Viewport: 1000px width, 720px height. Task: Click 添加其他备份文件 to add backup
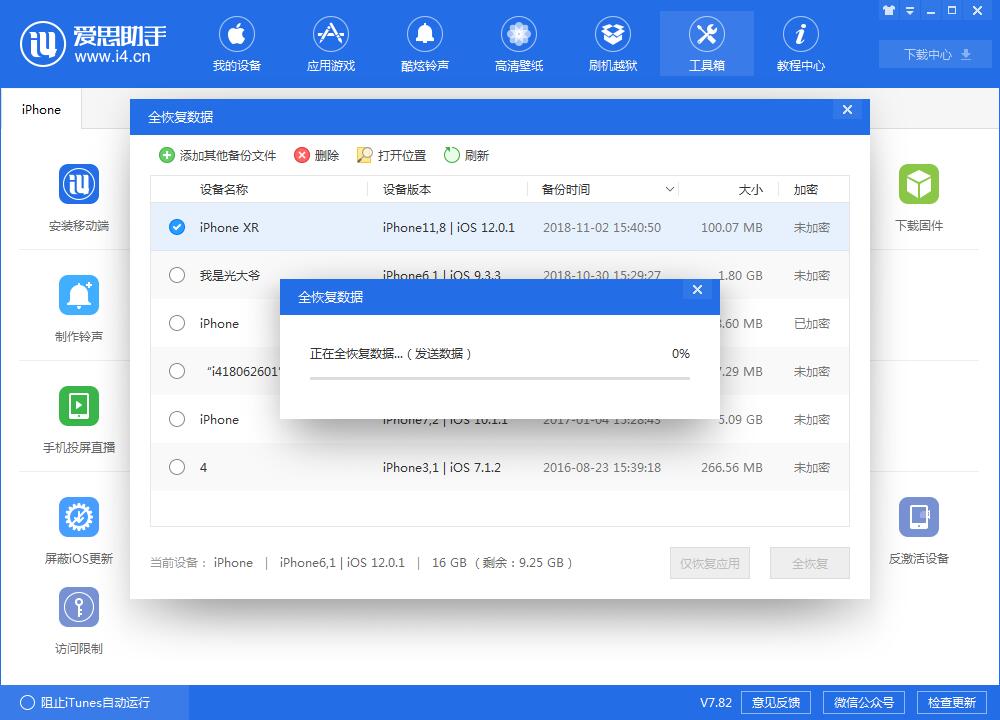tap(214, 155)
